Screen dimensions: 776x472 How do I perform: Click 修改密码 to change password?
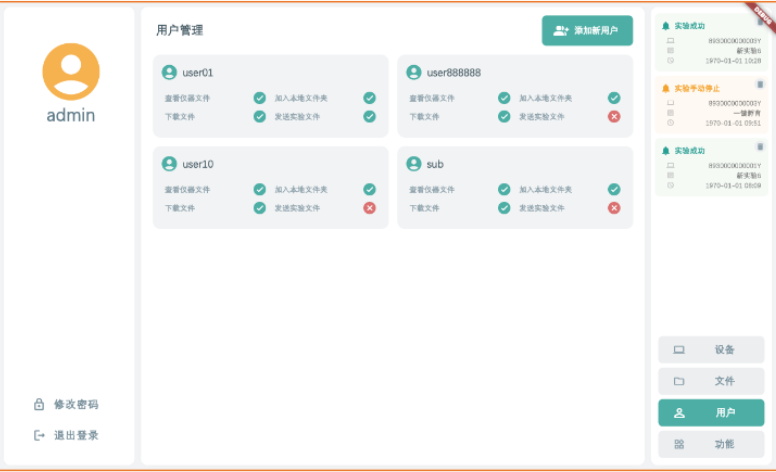point(66,404)
